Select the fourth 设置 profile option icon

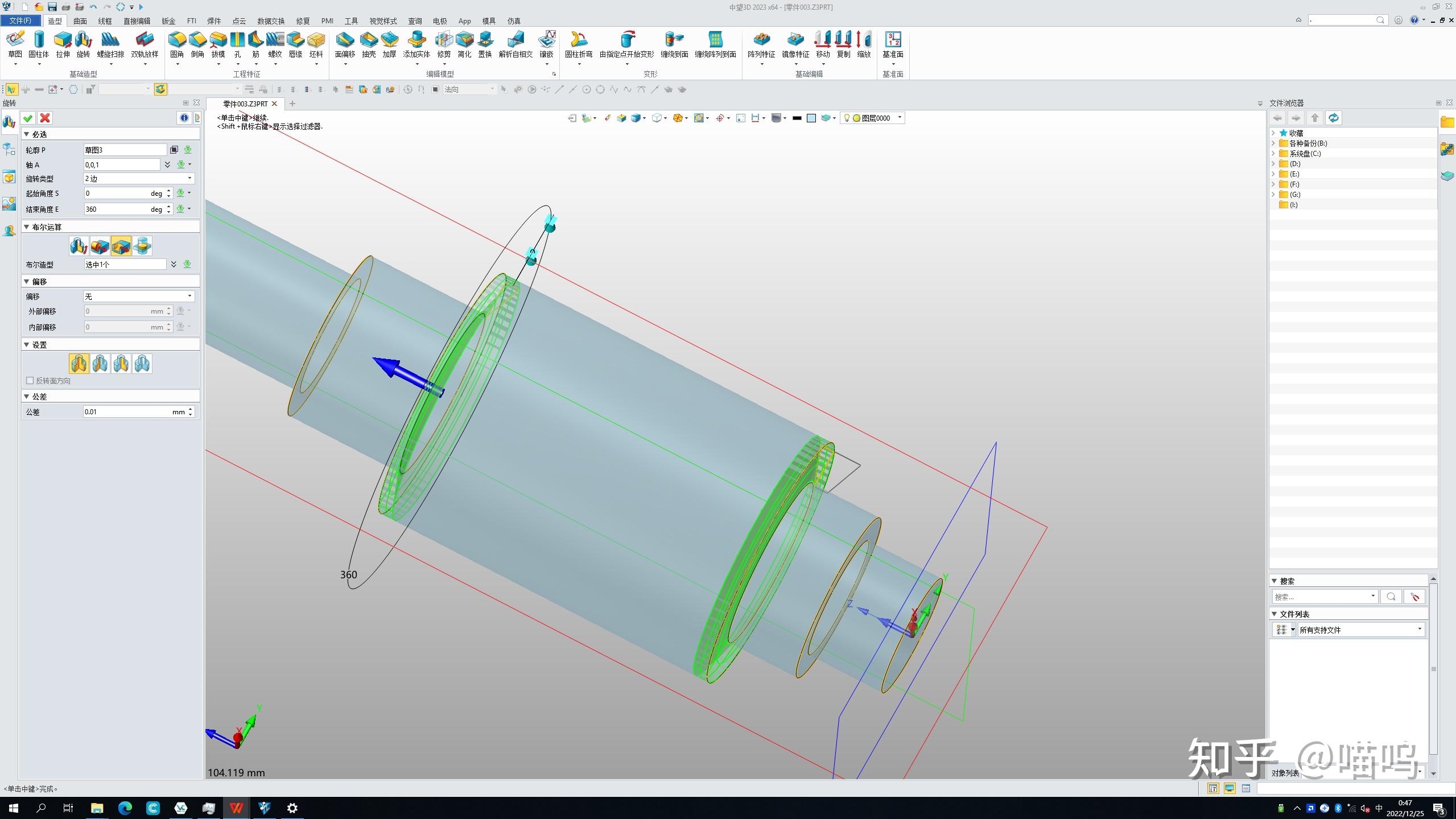click(x=142, y=363)
